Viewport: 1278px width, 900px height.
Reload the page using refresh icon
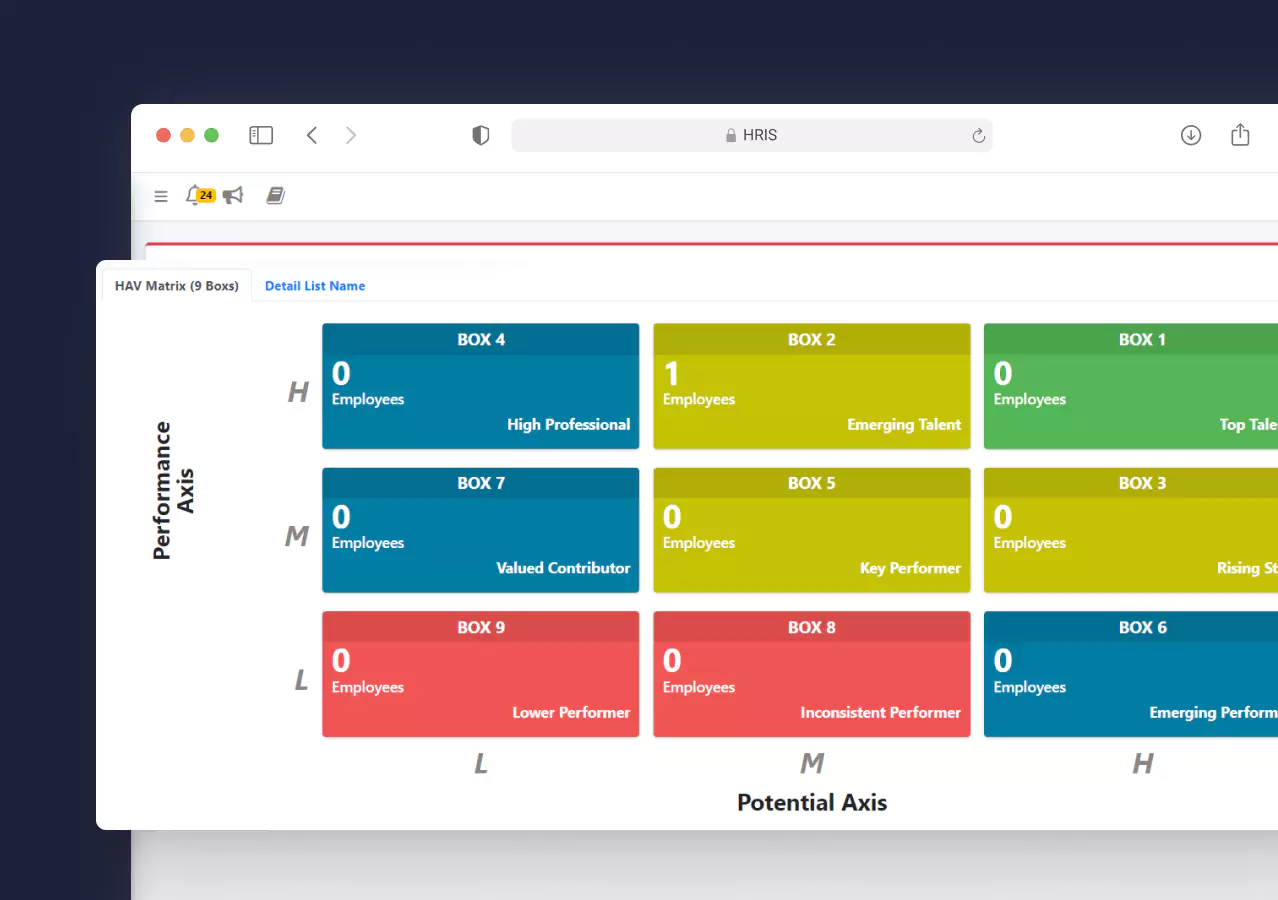click(x=978, y=136)
